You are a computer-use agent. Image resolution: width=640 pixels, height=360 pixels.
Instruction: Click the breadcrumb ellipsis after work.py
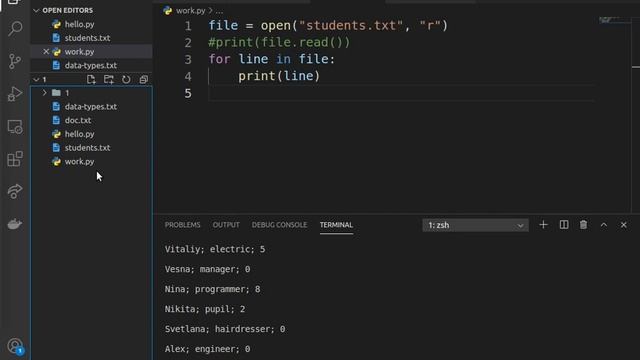point(219,11)
